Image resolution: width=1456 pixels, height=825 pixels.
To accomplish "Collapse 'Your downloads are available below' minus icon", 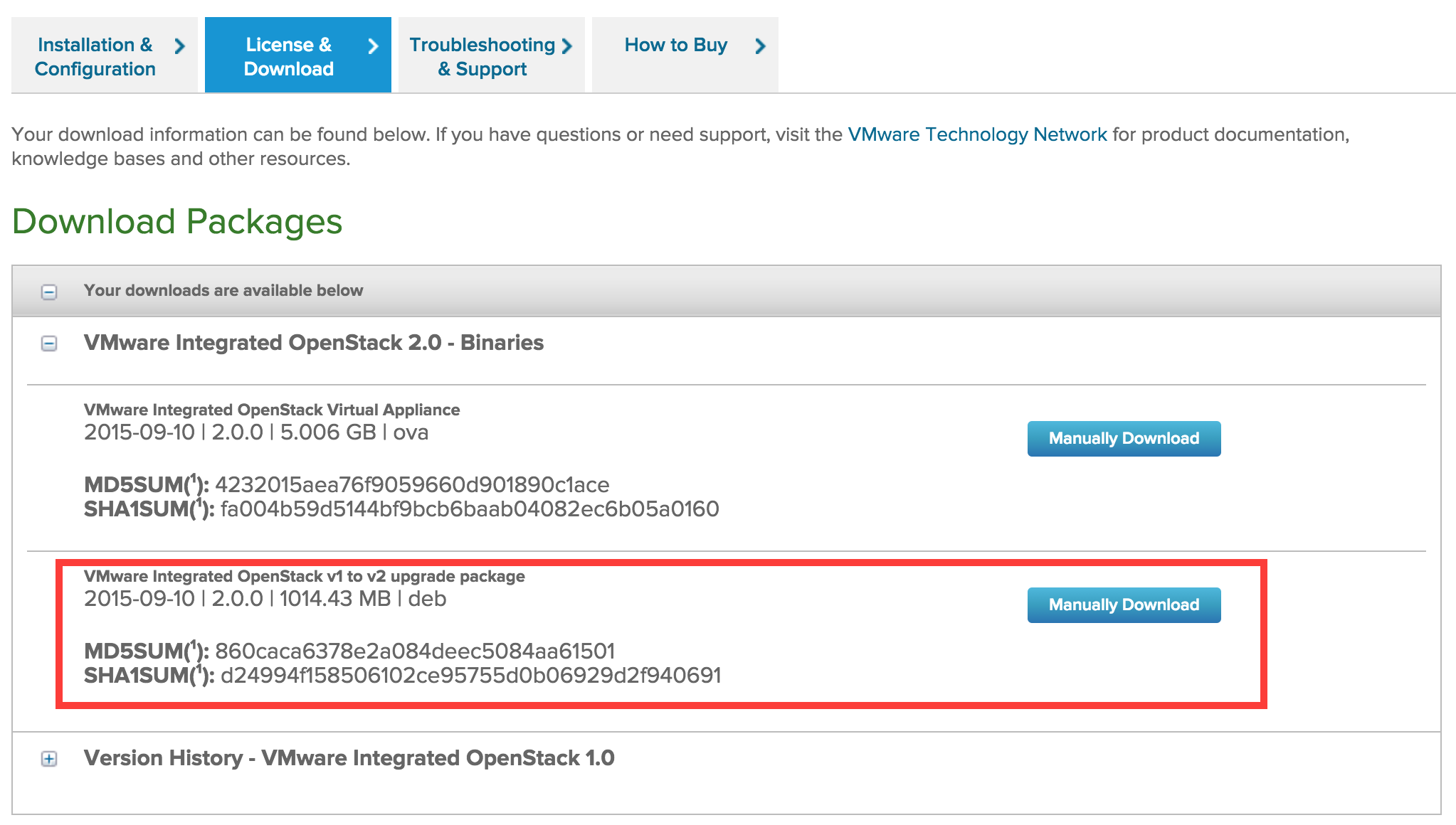I will pos(49,292).
